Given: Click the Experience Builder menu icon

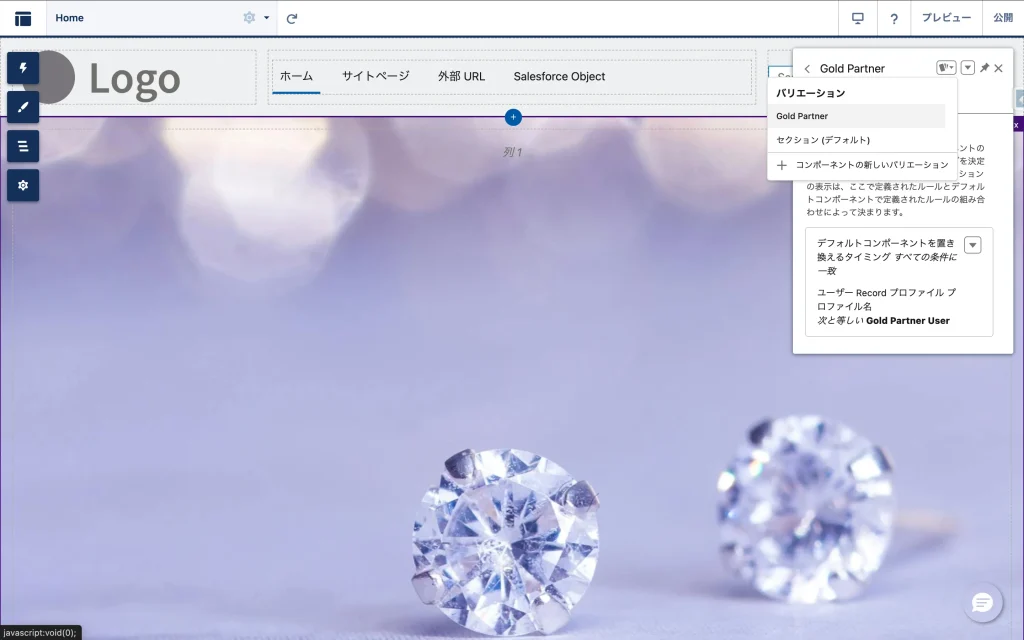Looking at the screenshot, I should 23,18.
